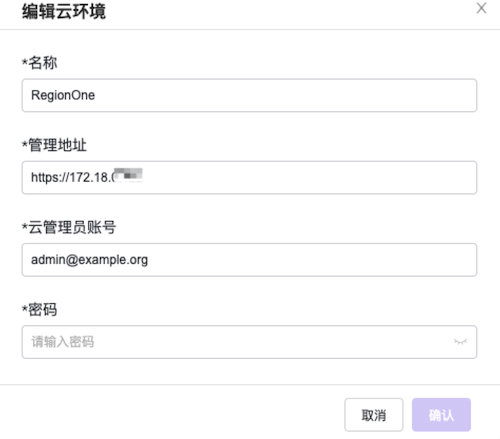The width and height of the screenshot is (500, 439).
Task: Click the *密码 field label
Action: coord(39,310)
